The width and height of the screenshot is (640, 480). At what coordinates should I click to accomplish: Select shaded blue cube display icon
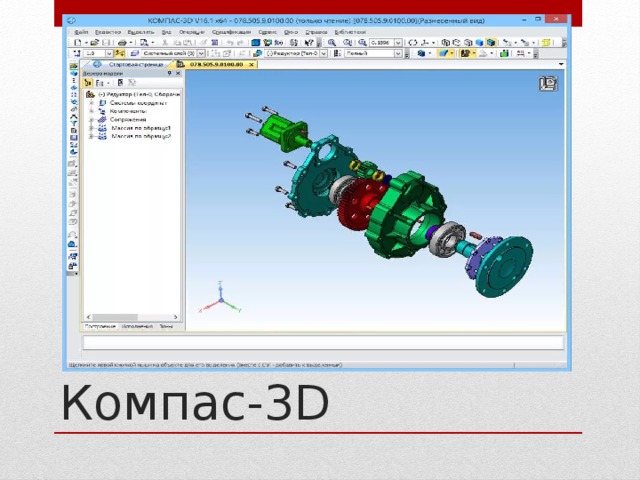pos(479,42)
